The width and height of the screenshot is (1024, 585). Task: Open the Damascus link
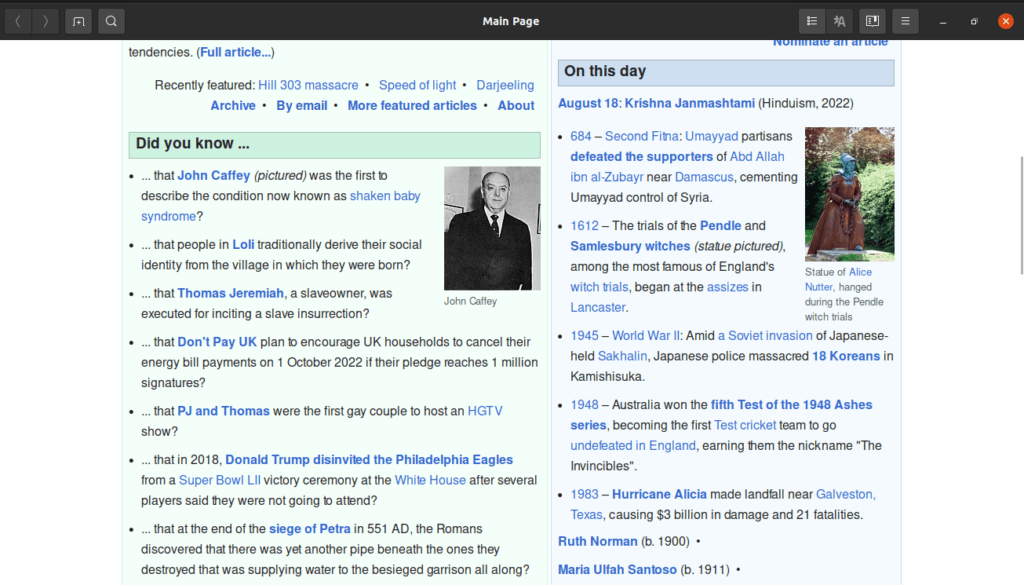click(x=704, y=178)
